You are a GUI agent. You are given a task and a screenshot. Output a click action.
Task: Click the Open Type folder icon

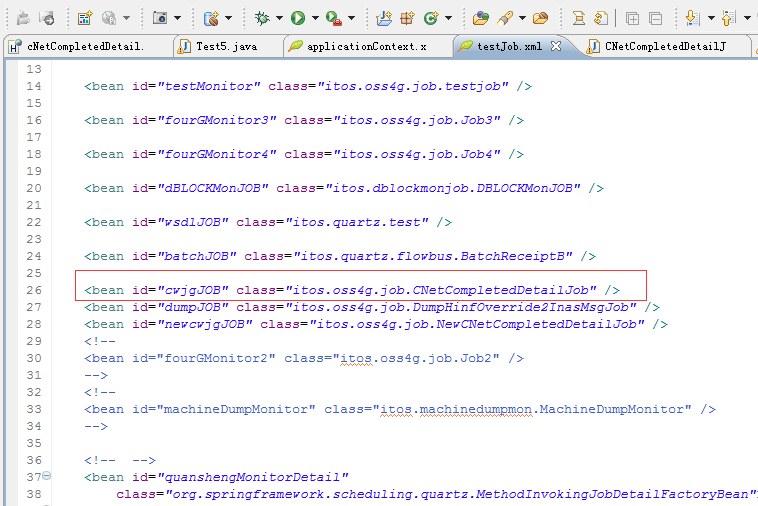[481, 18]
